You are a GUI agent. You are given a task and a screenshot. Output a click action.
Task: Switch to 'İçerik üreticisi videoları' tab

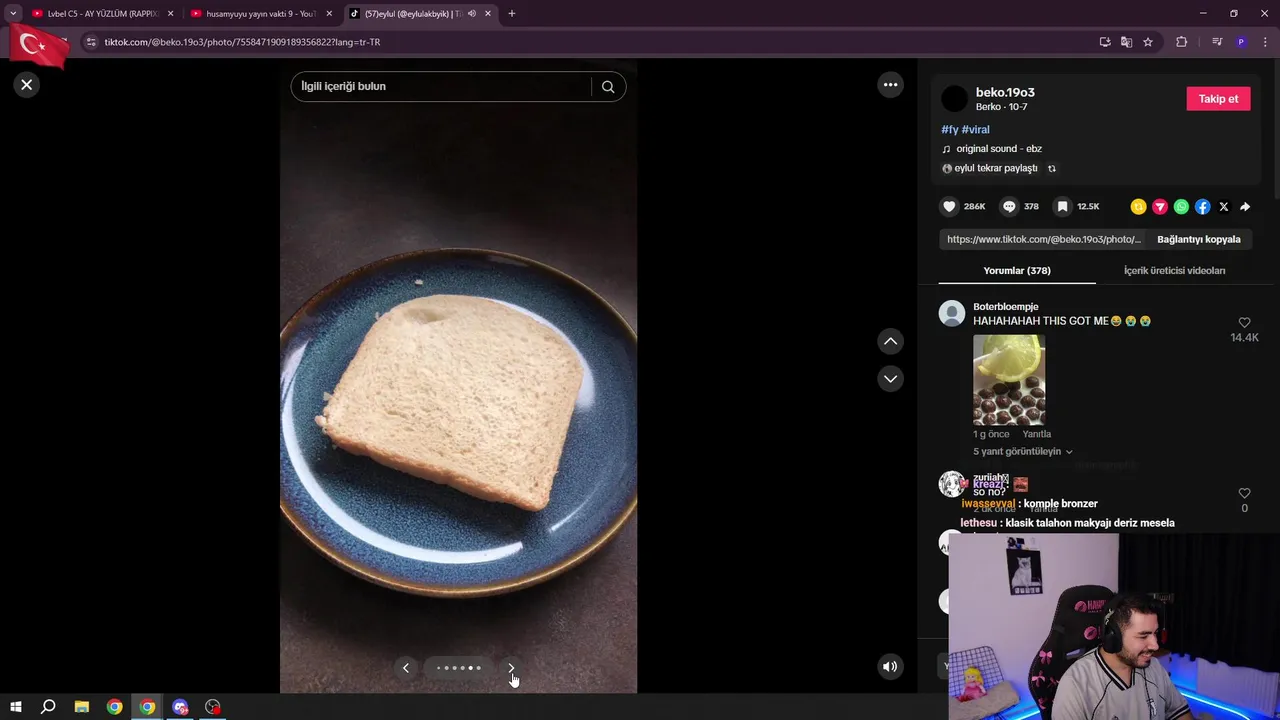click(1174, 271)
